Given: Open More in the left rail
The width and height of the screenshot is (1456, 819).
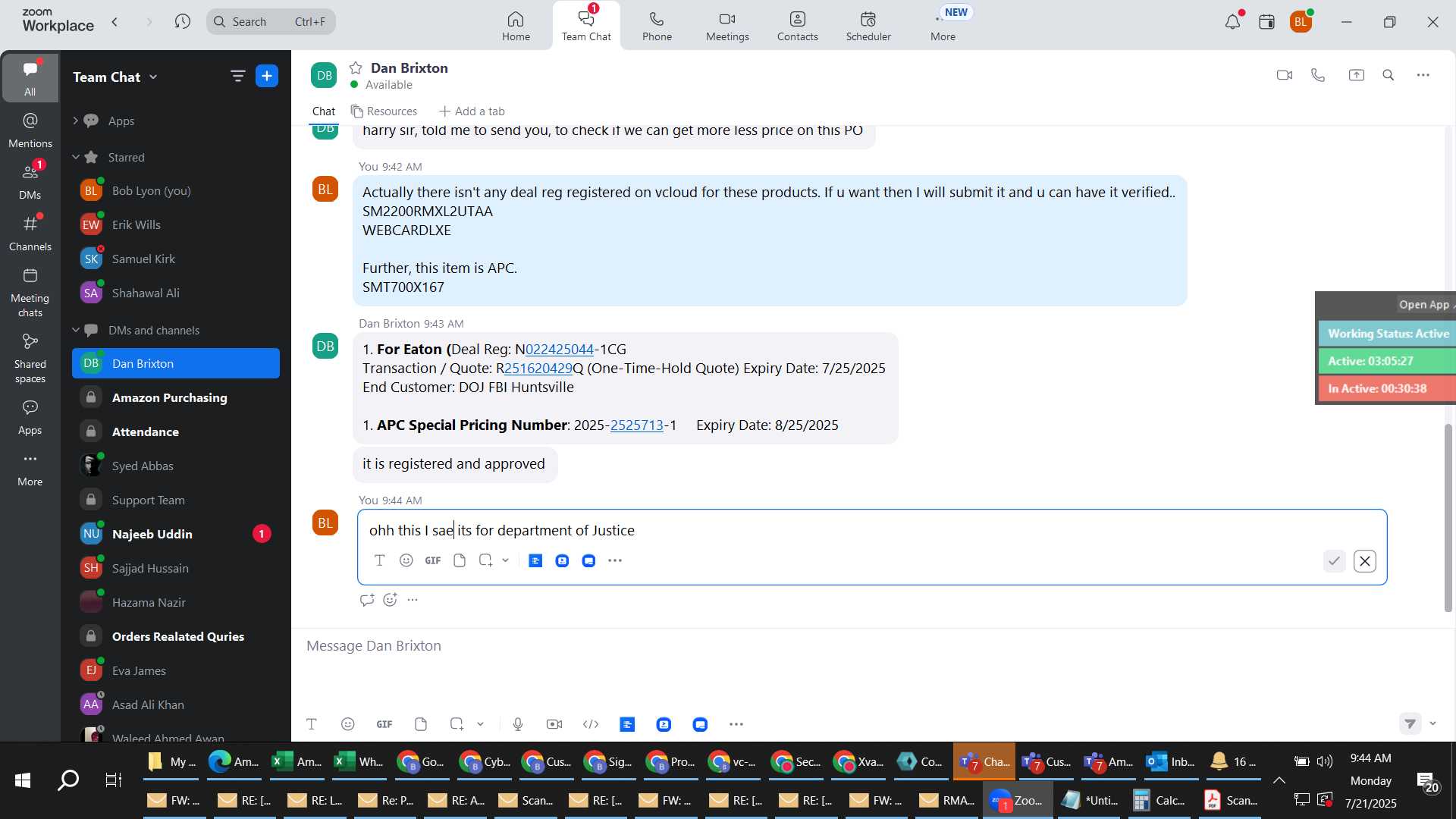Looking at the screenshot, I should (30, 469).
